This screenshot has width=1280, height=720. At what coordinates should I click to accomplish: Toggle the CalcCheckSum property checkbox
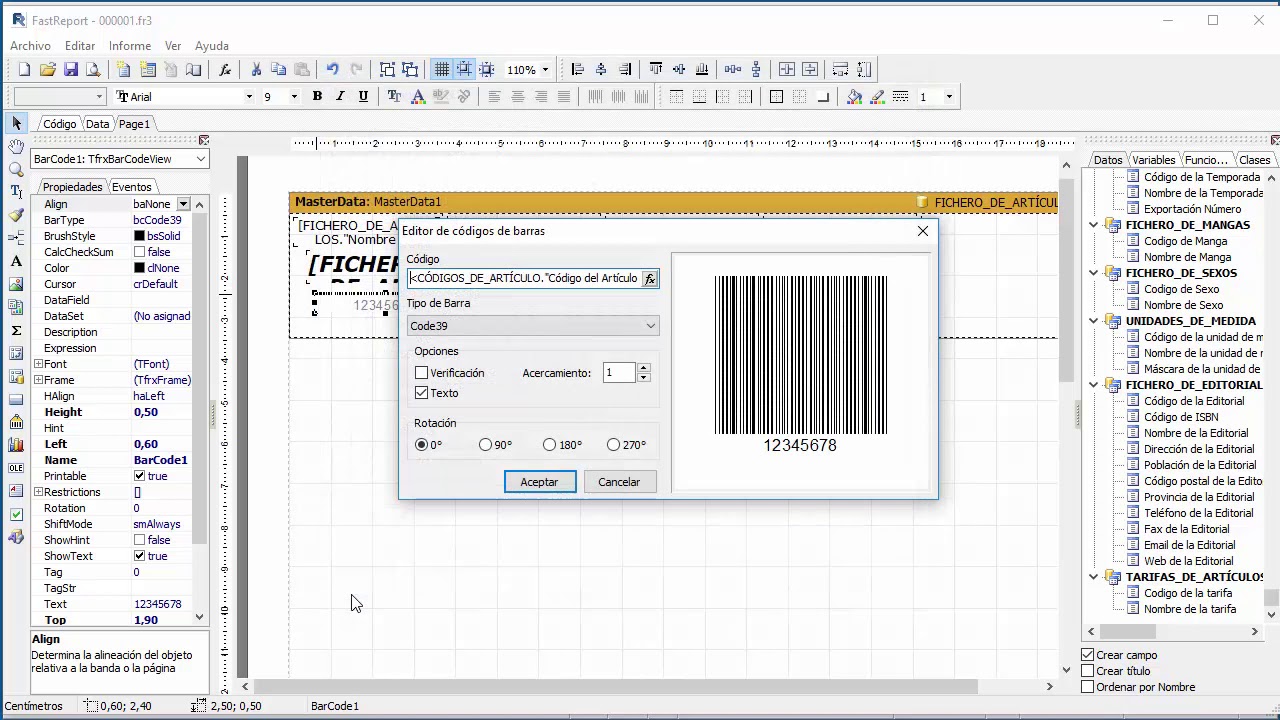139,252
